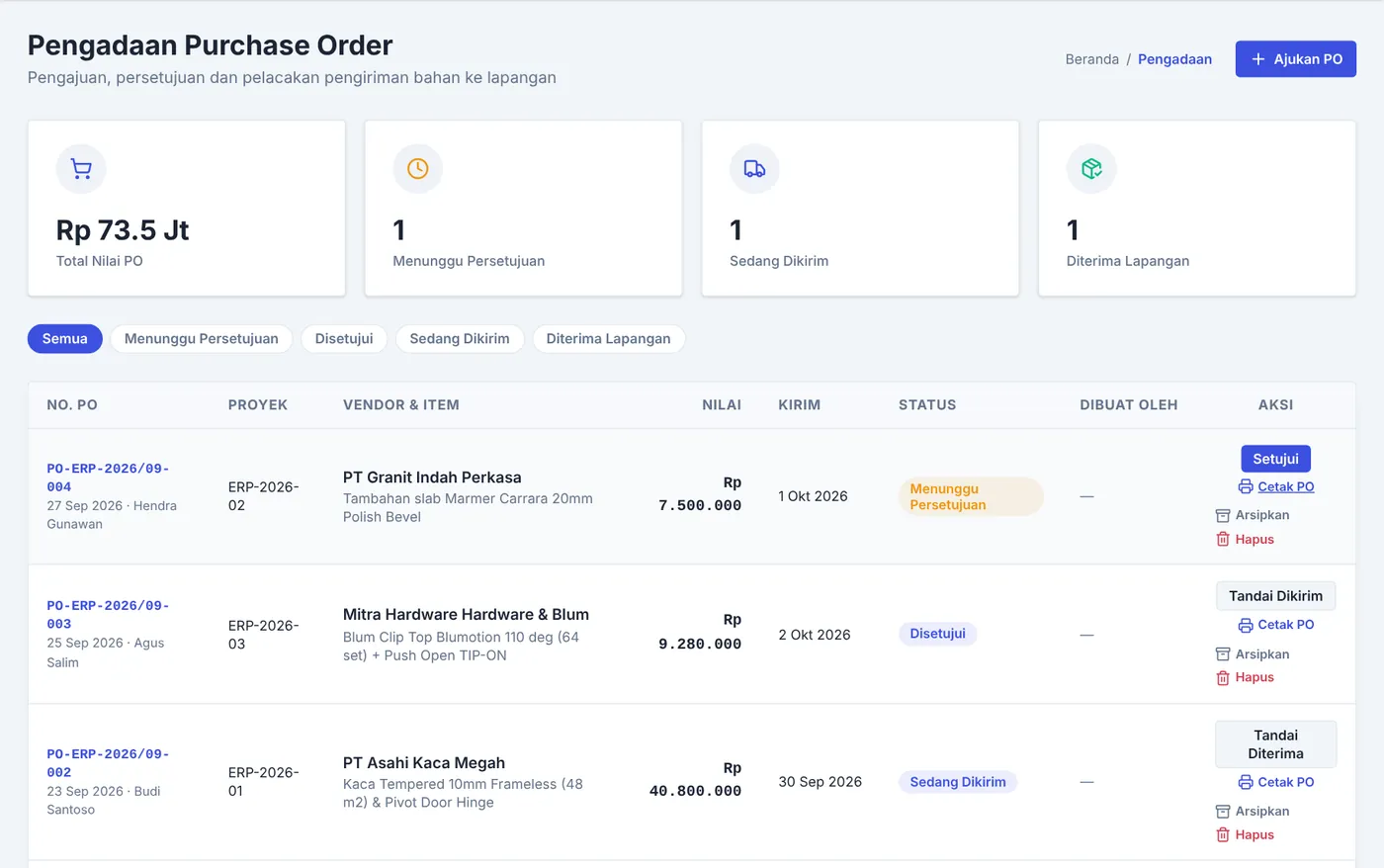The height and width of the screenshot is (868, 1384).
Task: Click Arsipkan for PT Granit Indah Perkasa order
Action: [1253, 515]
